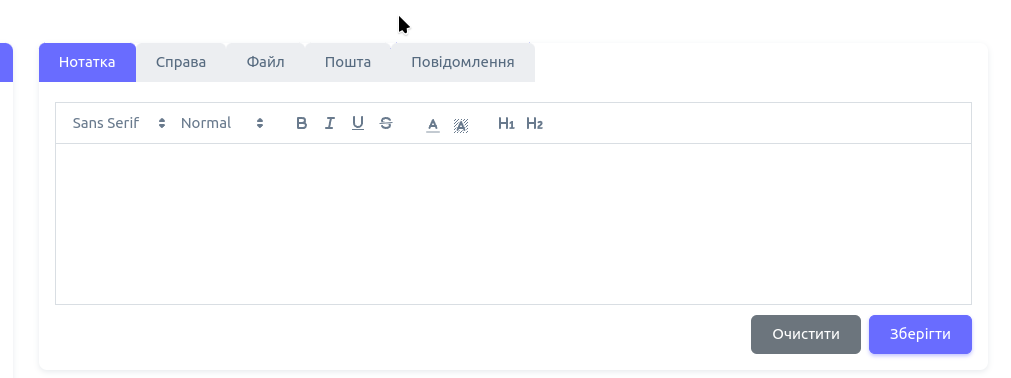Image resolution: width=1011 pixels, height=378 pixels.
Task: Focus the note text editor area
Action: point(513,224)
